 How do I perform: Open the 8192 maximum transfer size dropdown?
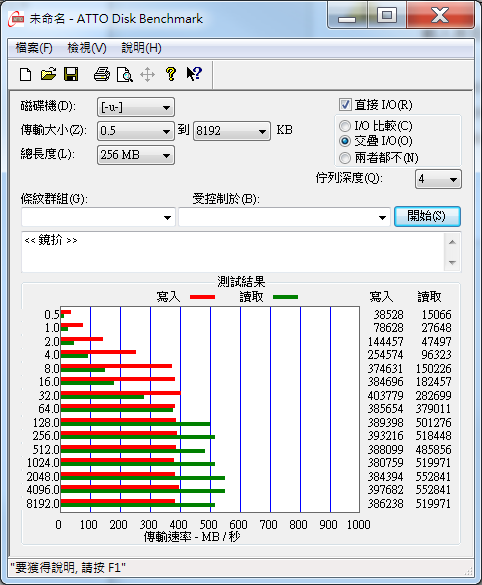[232, 131]
